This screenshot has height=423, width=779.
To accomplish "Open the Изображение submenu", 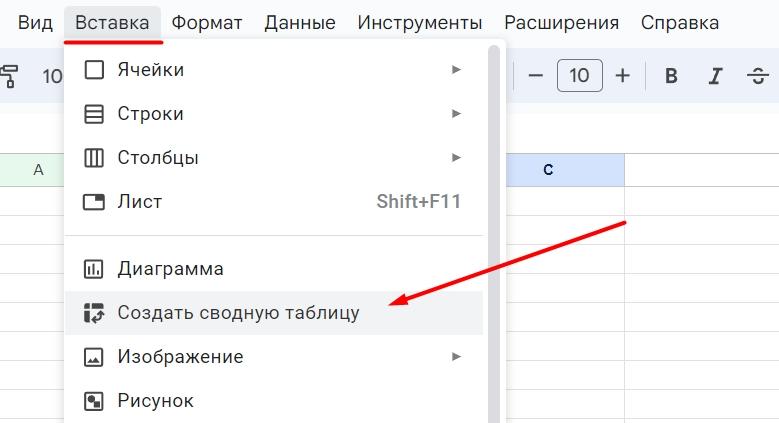I will 272,357.
